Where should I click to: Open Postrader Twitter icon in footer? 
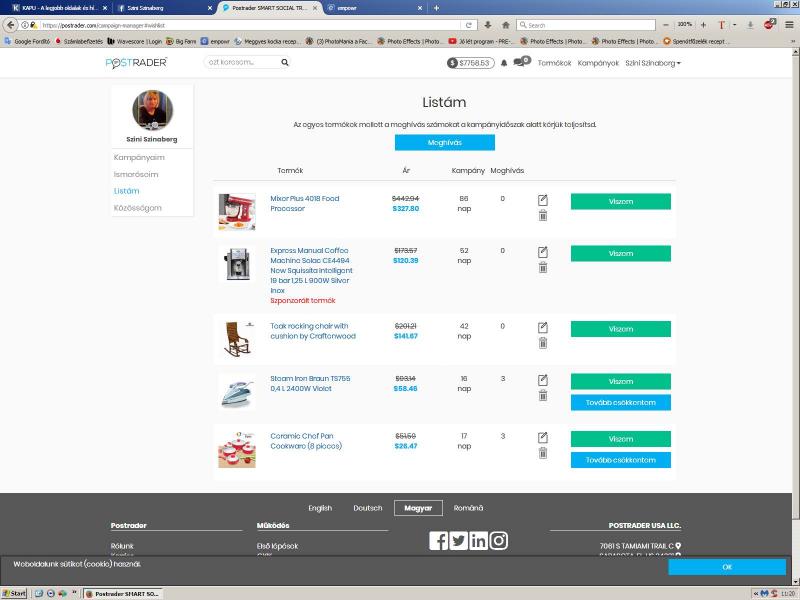tap(458, 540)
